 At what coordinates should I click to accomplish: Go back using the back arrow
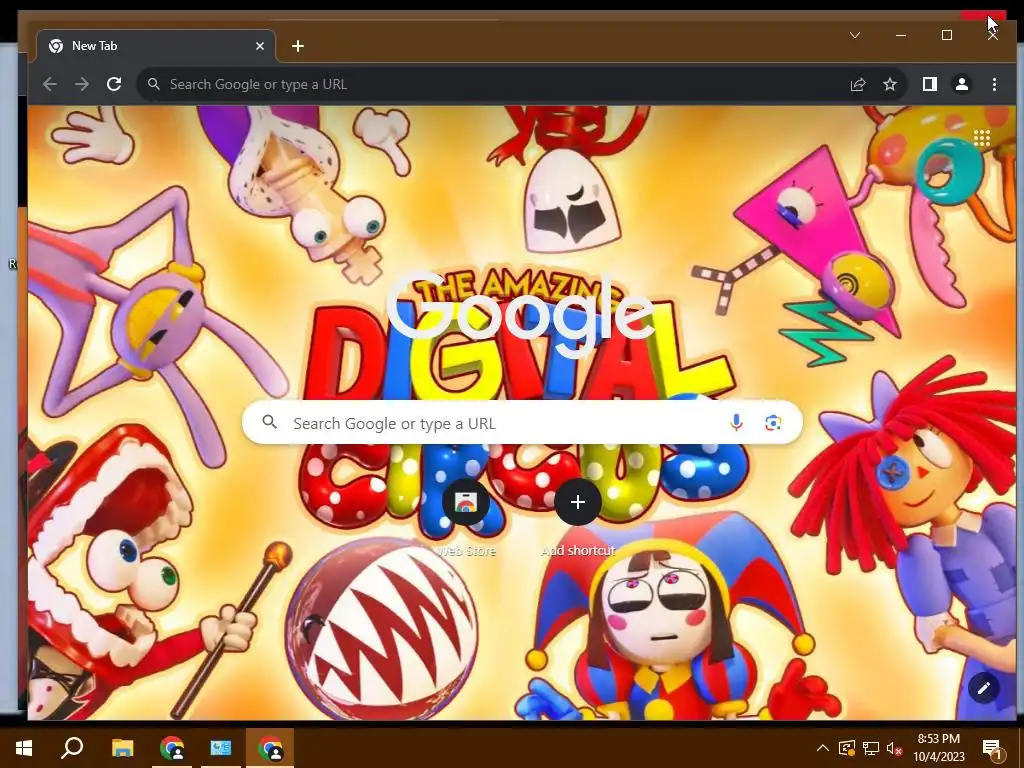(50, 84)
